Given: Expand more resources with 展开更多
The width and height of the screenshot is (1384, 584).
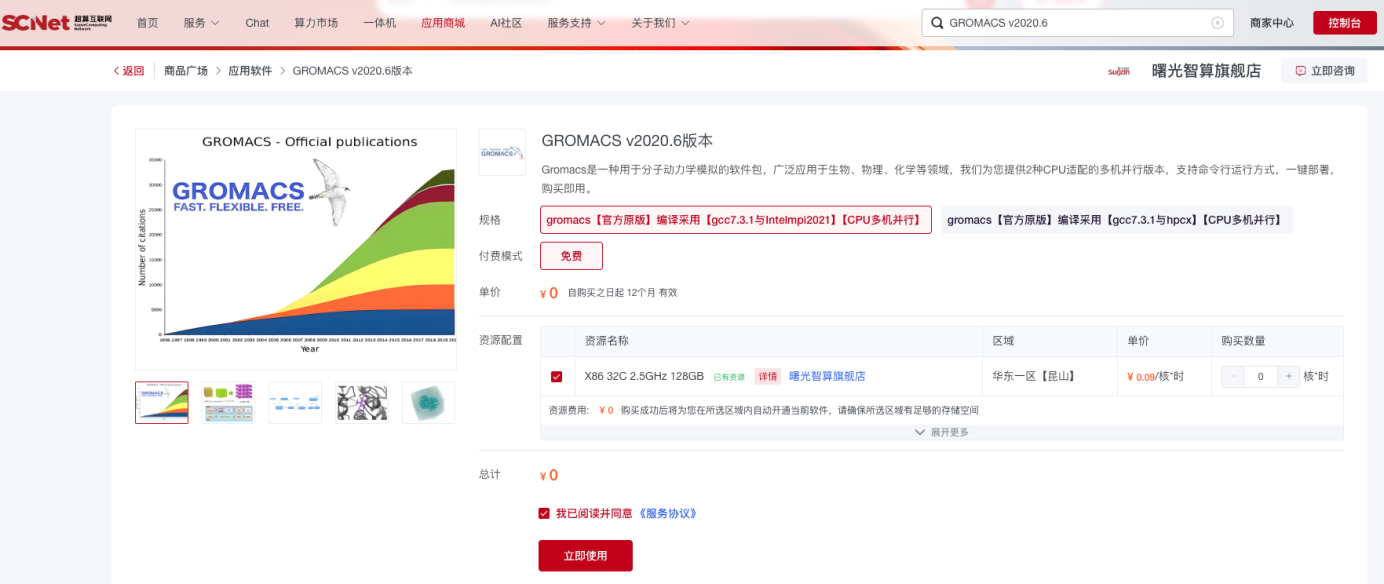Looking at the screenshot, I should pos(941,432).
